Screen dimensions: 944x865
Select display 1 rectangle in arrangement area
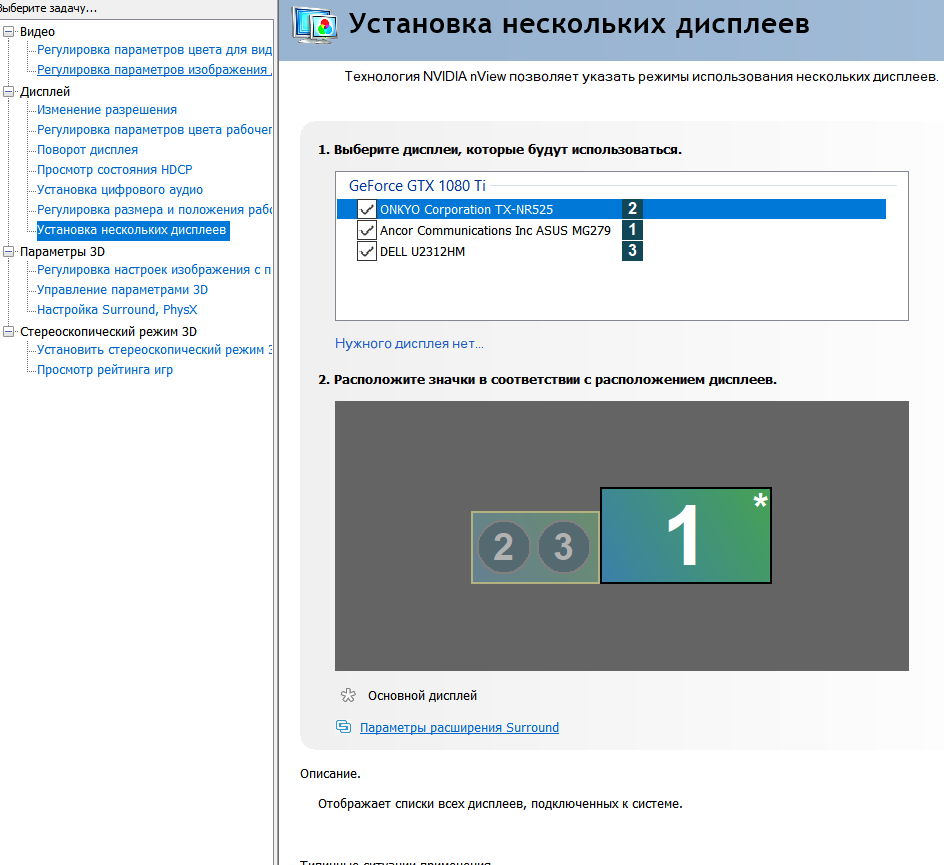tap(686, 535)
